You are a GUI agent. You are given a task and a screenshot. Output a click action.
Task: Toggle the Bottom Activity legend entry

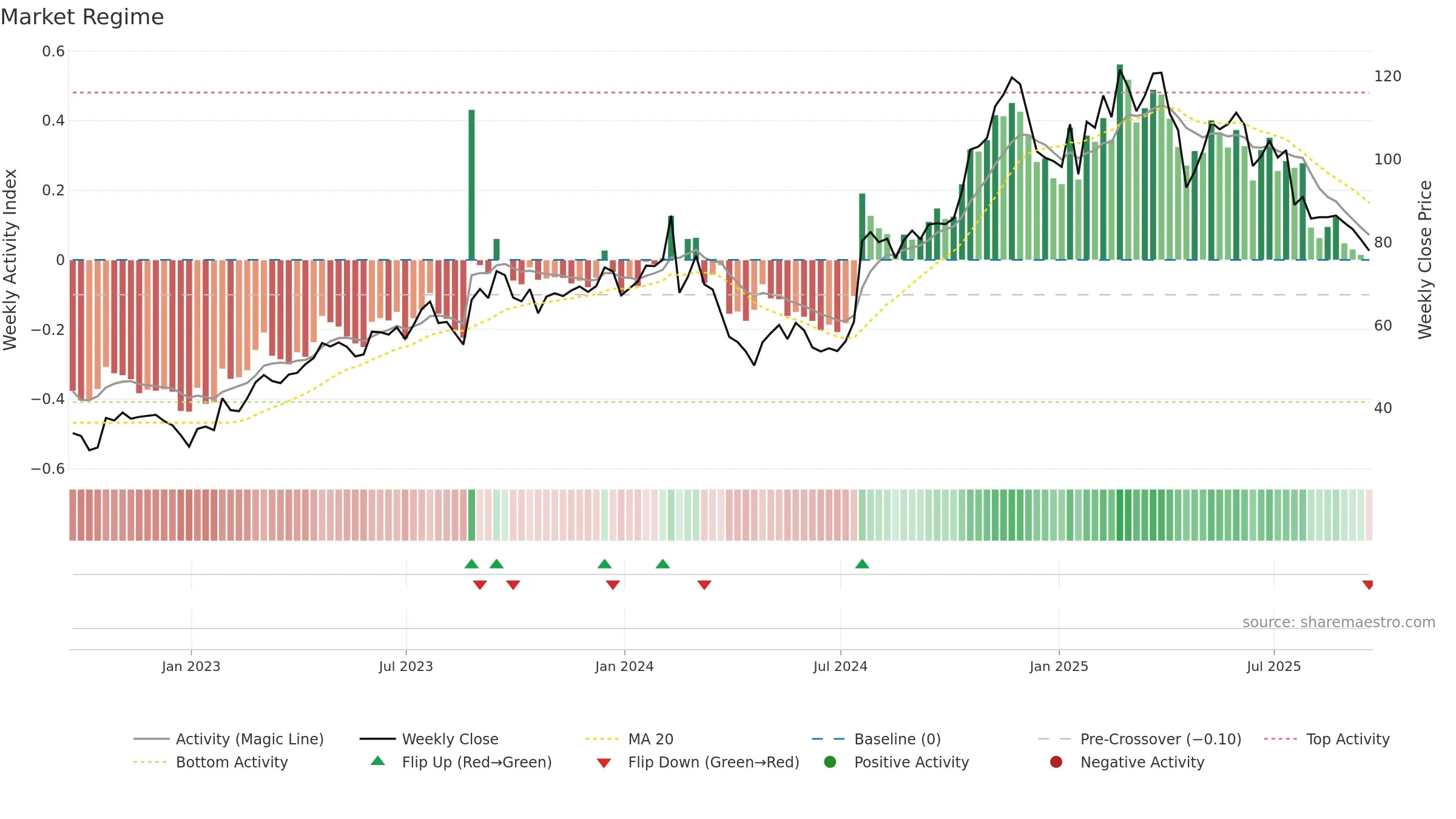[211, 762]
